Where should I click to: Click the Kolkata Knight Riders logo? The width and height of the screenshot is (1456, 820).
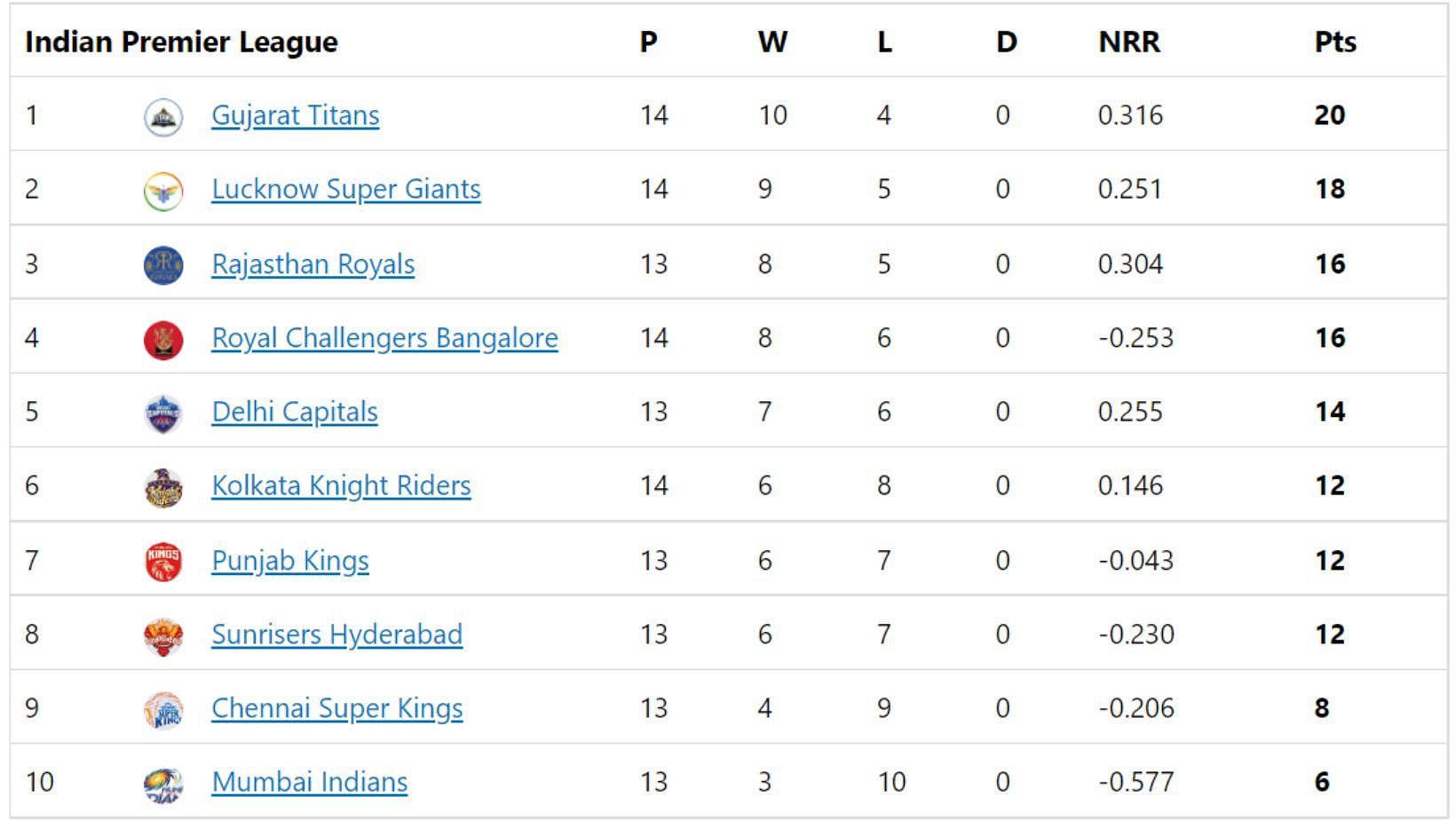click(x=163, y=487)
